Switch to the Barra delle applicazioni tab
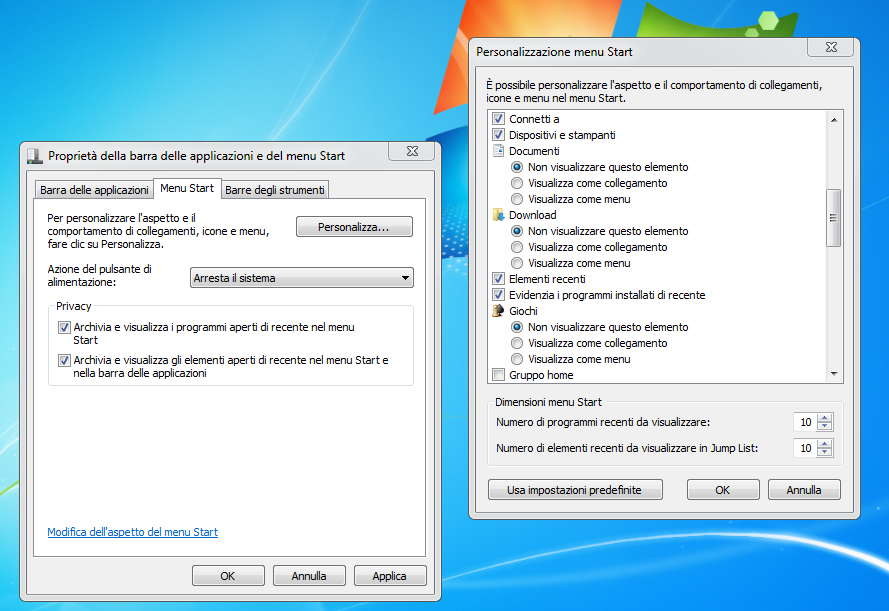This screenshot has height=611, width=889. [94, 190]
